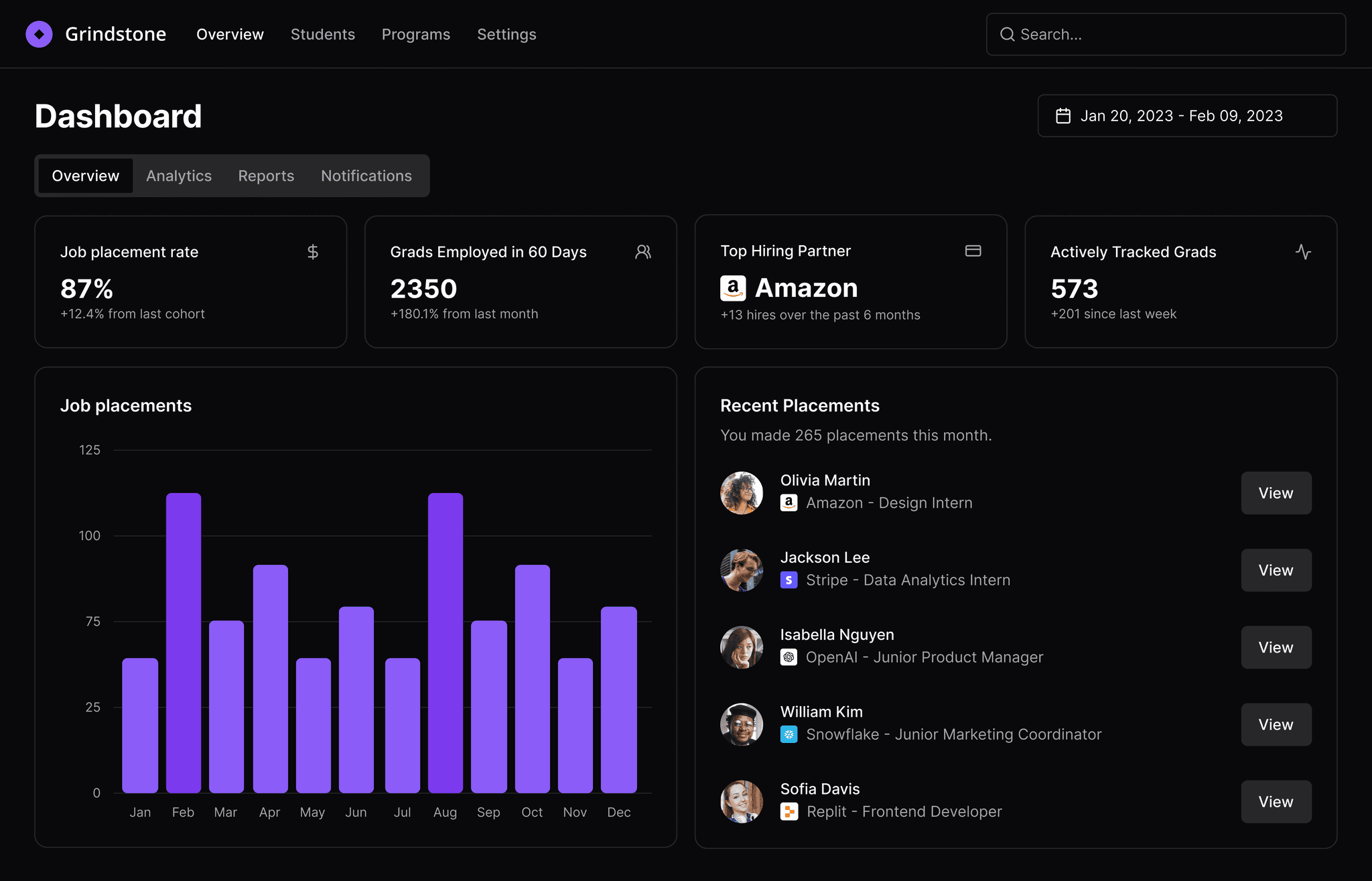
Task: Click the Amazon logo beside Design Intern
Action: tap(789, 502)
